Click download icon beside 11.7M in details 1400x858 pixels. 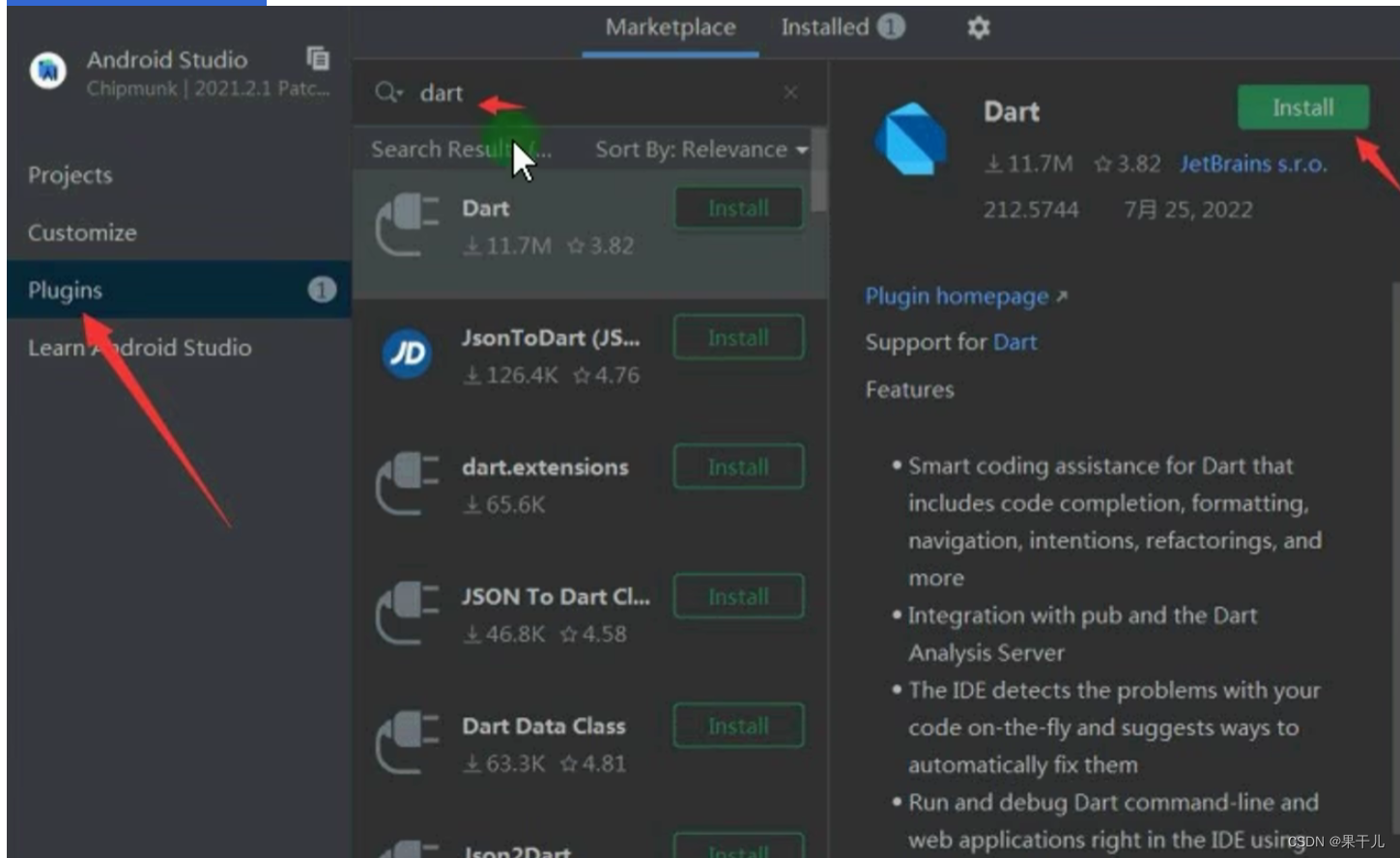click(x=993, y=164)
